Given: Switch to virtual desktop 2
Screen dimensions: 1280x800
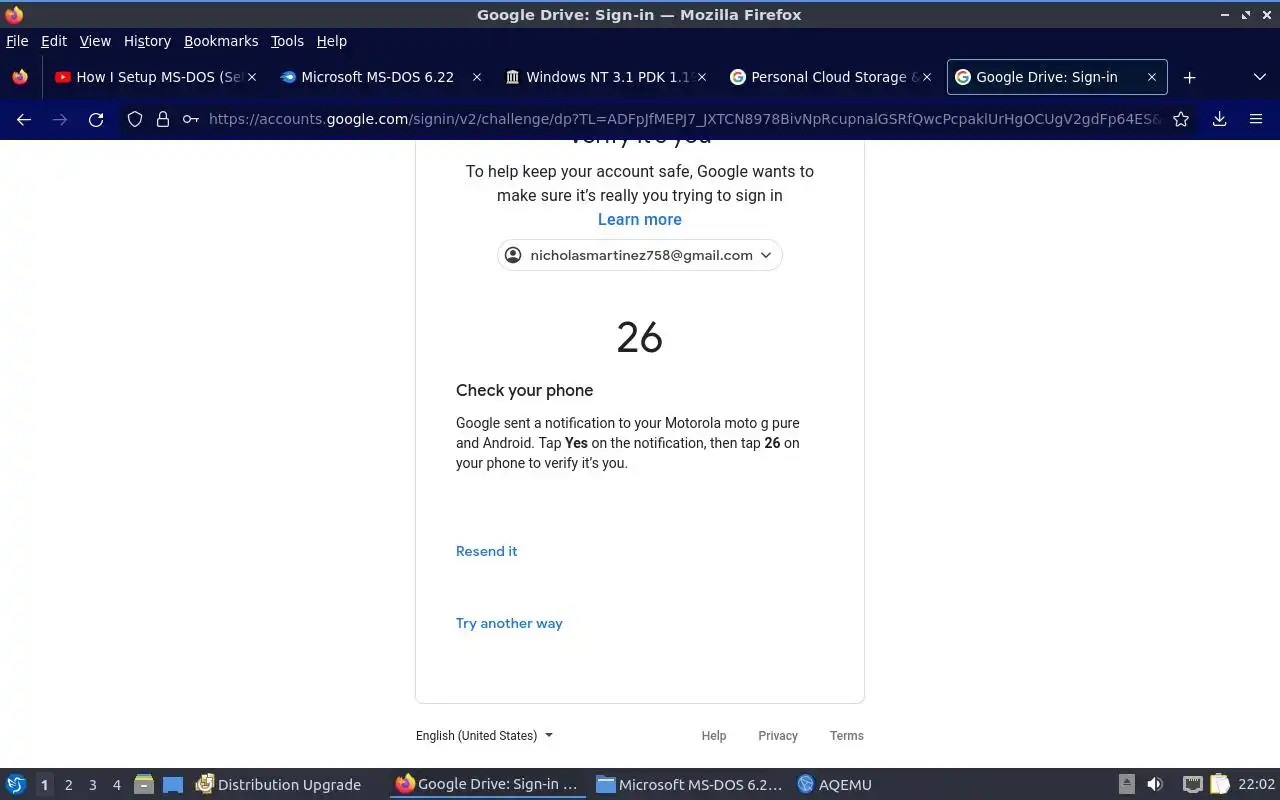Looking at the screenshot, I should (x=68, y=785).
